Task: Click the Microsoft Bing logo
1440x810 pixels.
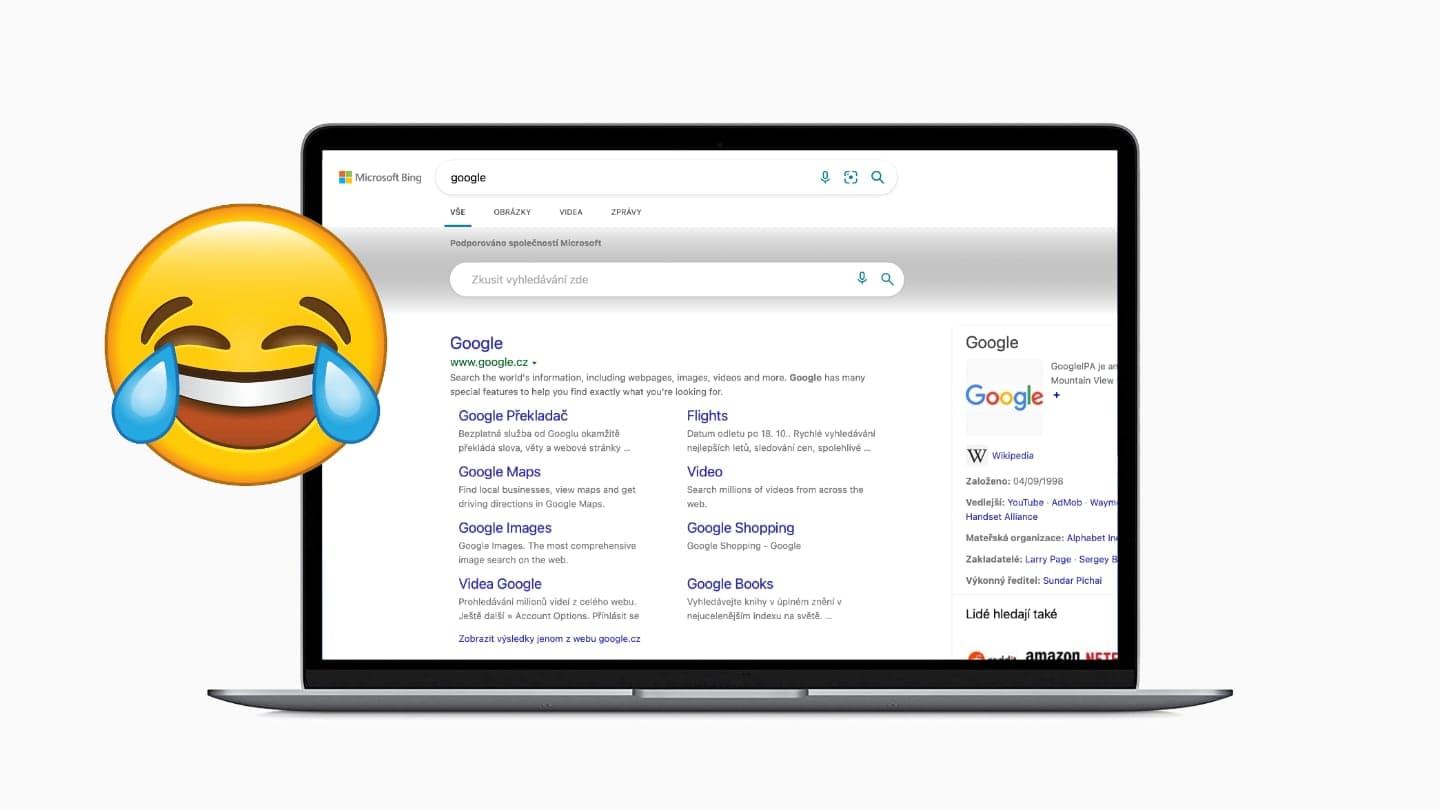Action: point(380,177)
